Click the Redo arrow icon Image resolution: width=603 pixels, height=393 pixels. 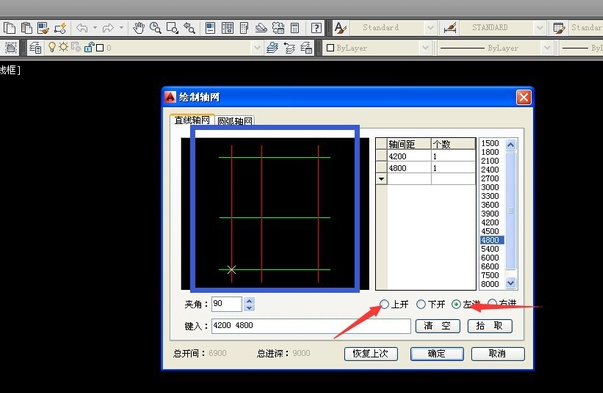108,28
